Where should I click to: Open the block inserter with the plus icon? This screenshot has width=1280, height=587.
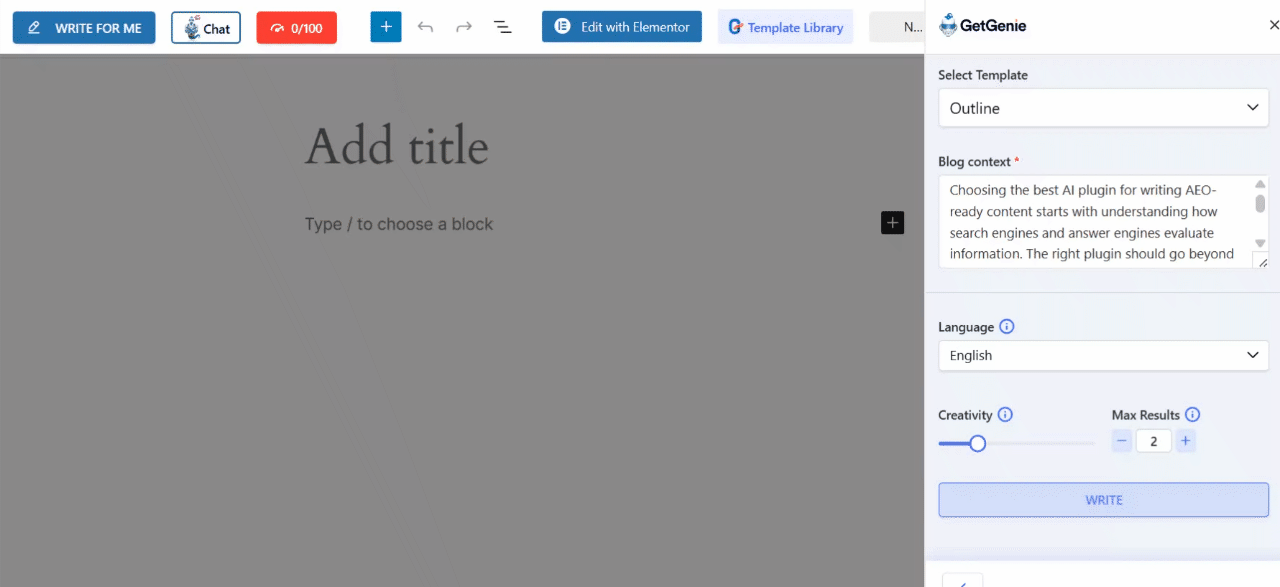tap(386, 26)
